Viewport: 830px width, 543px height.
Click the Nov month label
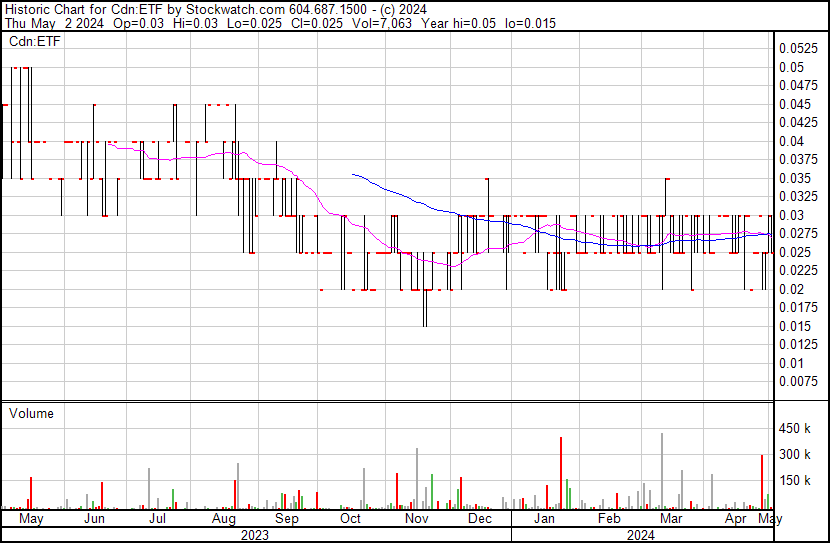pos(417,518)
